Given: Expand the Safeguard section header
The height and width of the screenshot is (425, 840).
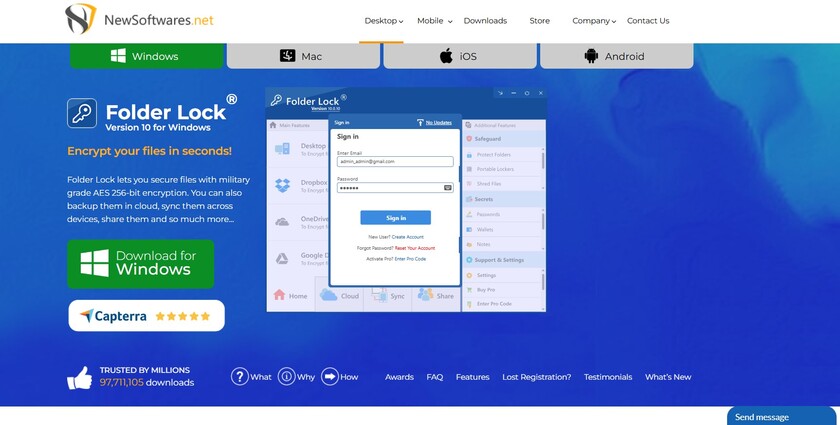Looking at the screenshot, I should pos(504,139).
